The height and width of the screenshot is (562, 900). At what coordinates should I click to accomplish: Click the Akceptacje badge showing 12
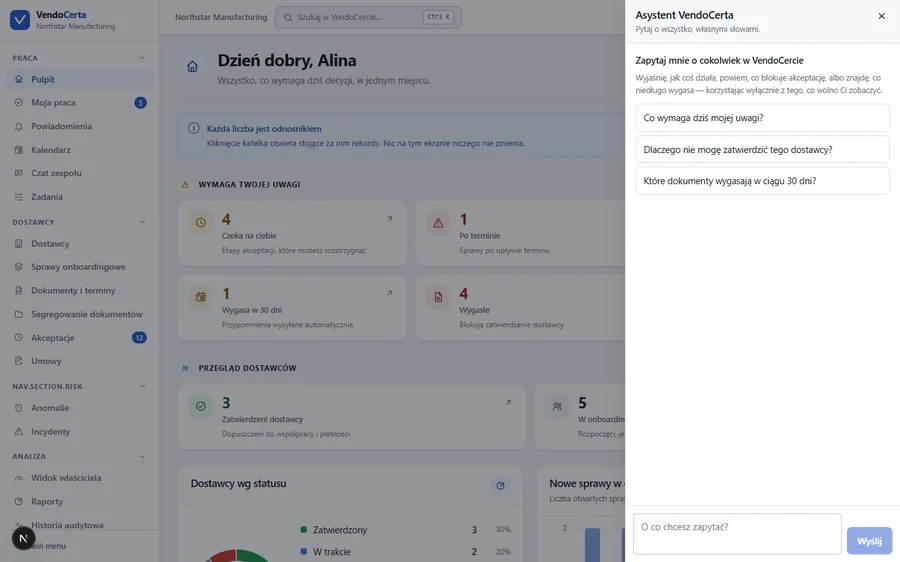tap(139, 338)
